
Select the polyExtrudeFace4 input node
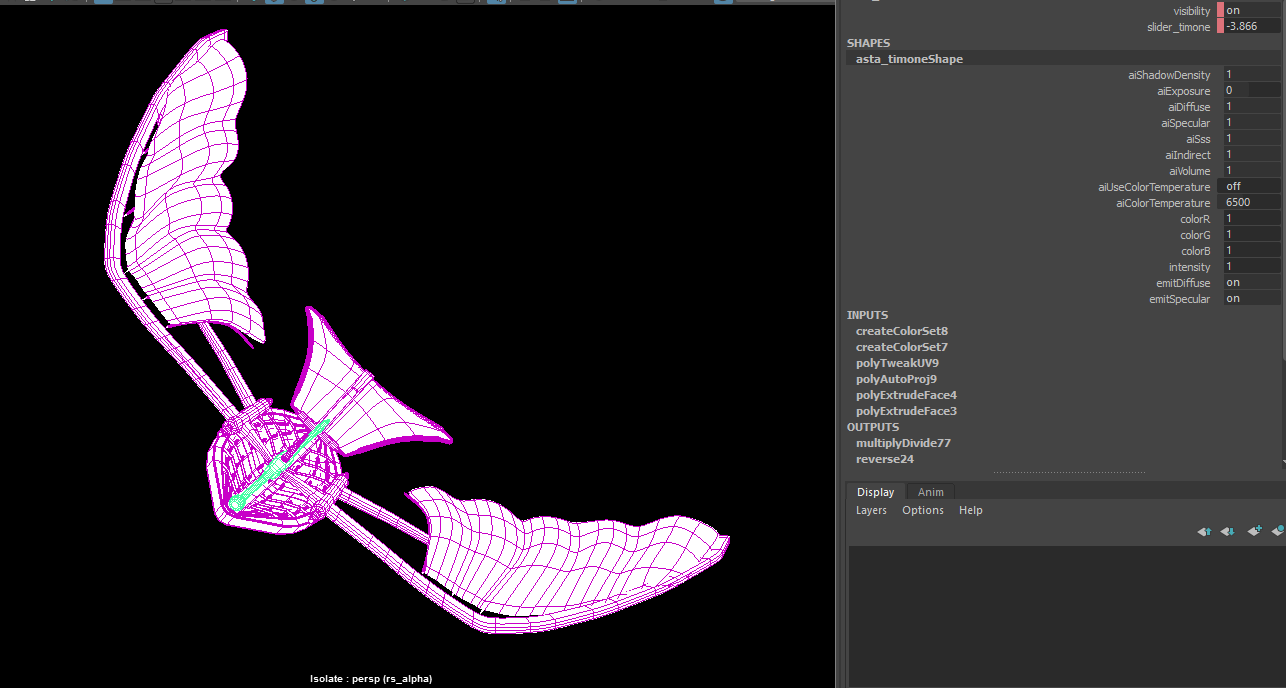[x=906, y=395]
